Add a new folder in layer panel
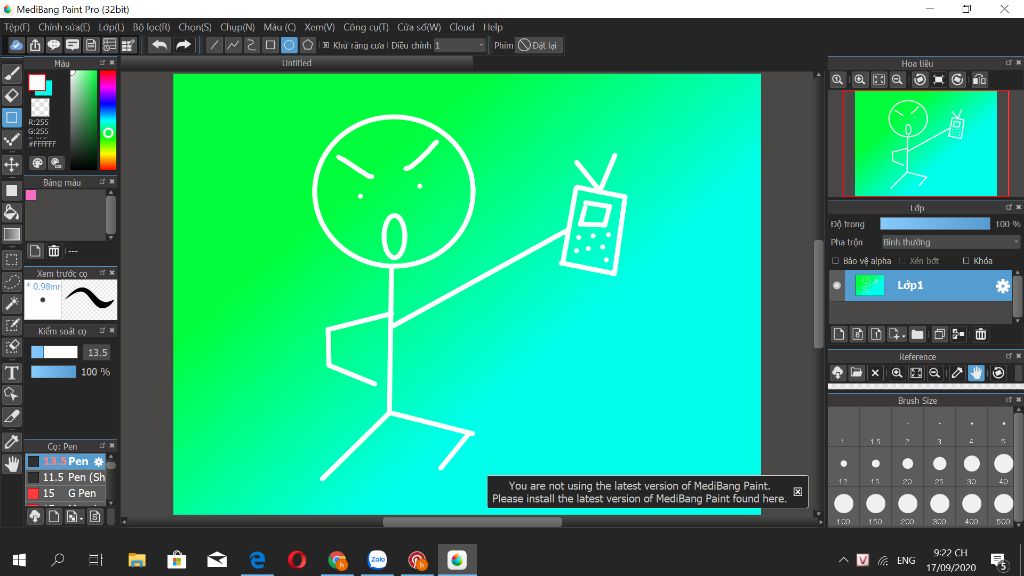 coord(918,334)
